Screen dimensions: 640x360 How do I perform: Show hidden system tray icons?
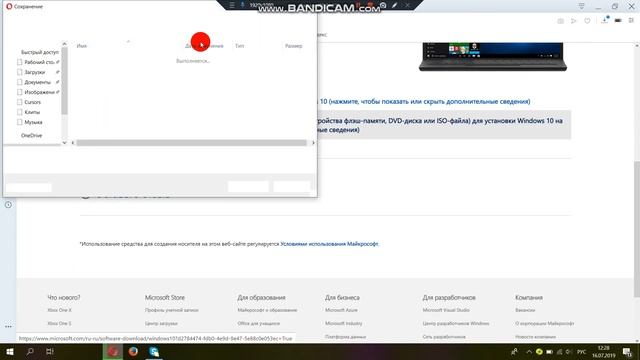click(529, 352)
